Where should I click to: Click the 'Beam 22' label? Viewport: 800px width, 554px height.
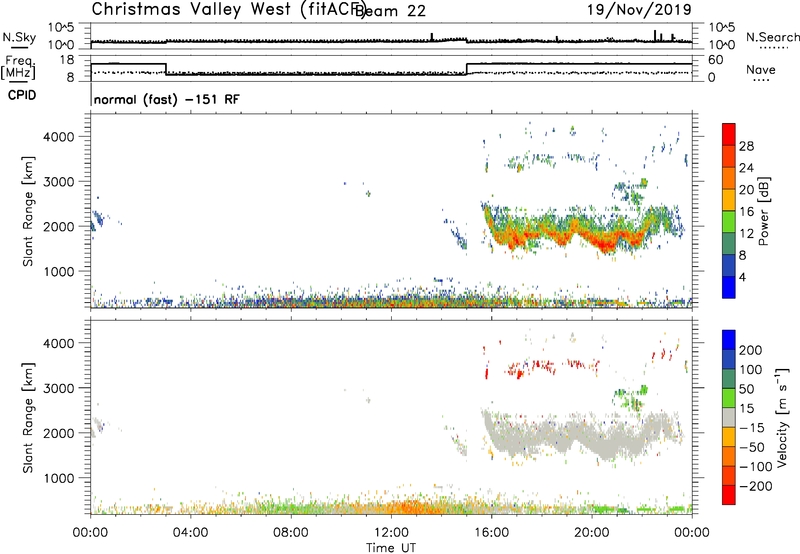click(390, 11)
